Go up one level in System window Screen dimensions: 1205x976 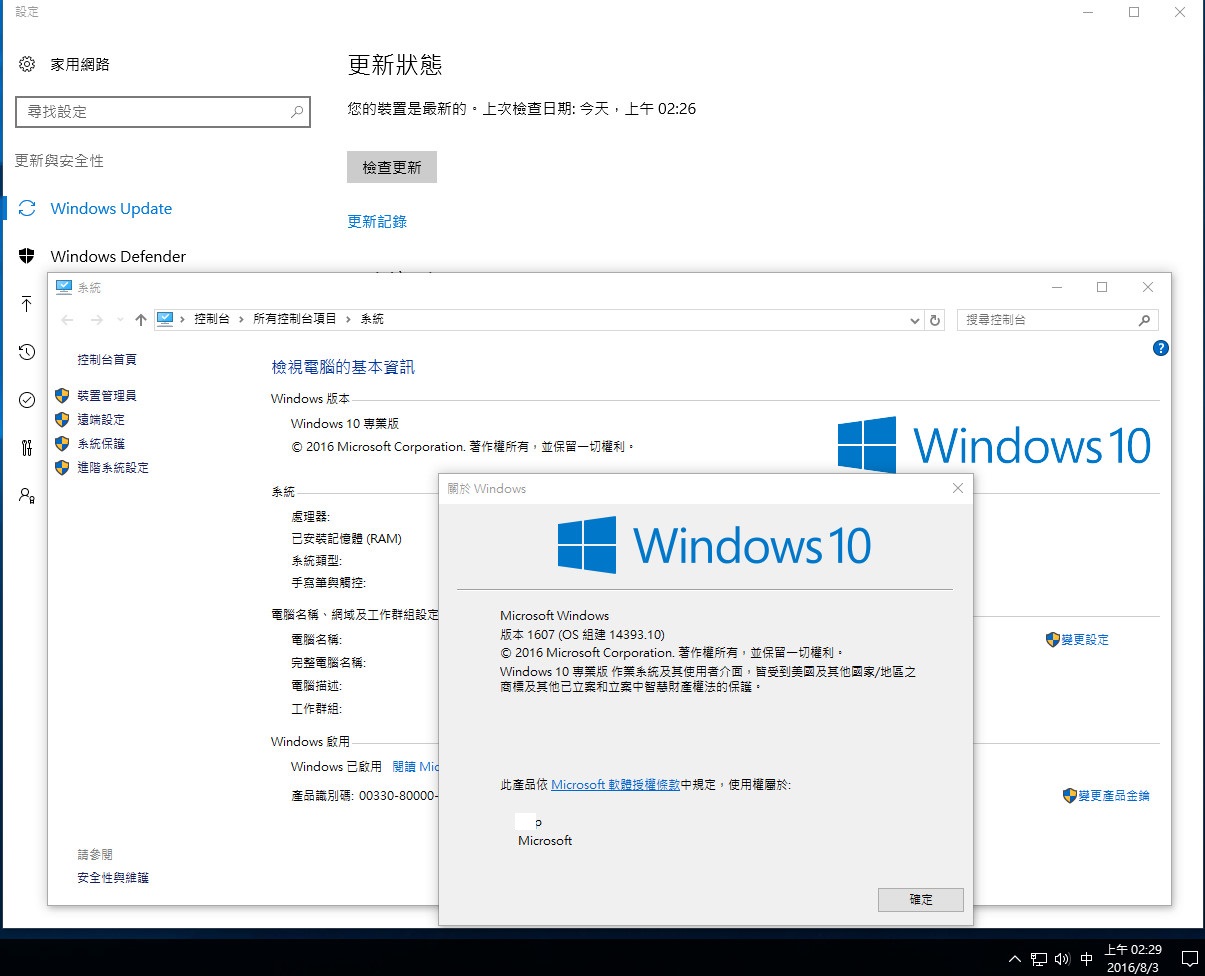point(141,320)
